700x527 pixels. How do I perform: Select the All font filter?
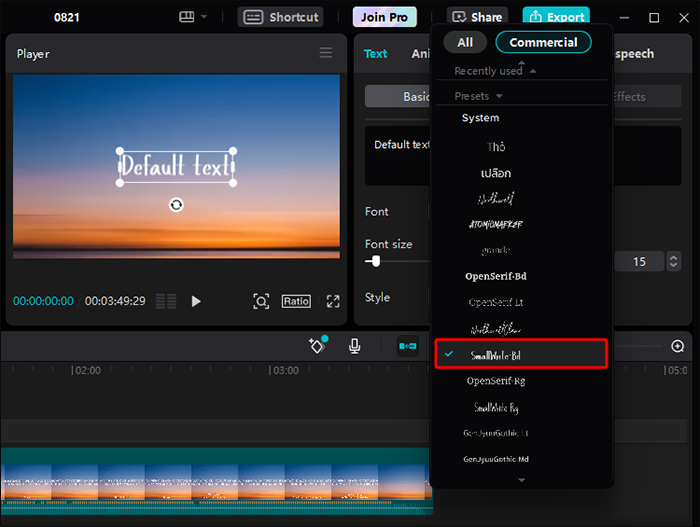click(465, 42)
